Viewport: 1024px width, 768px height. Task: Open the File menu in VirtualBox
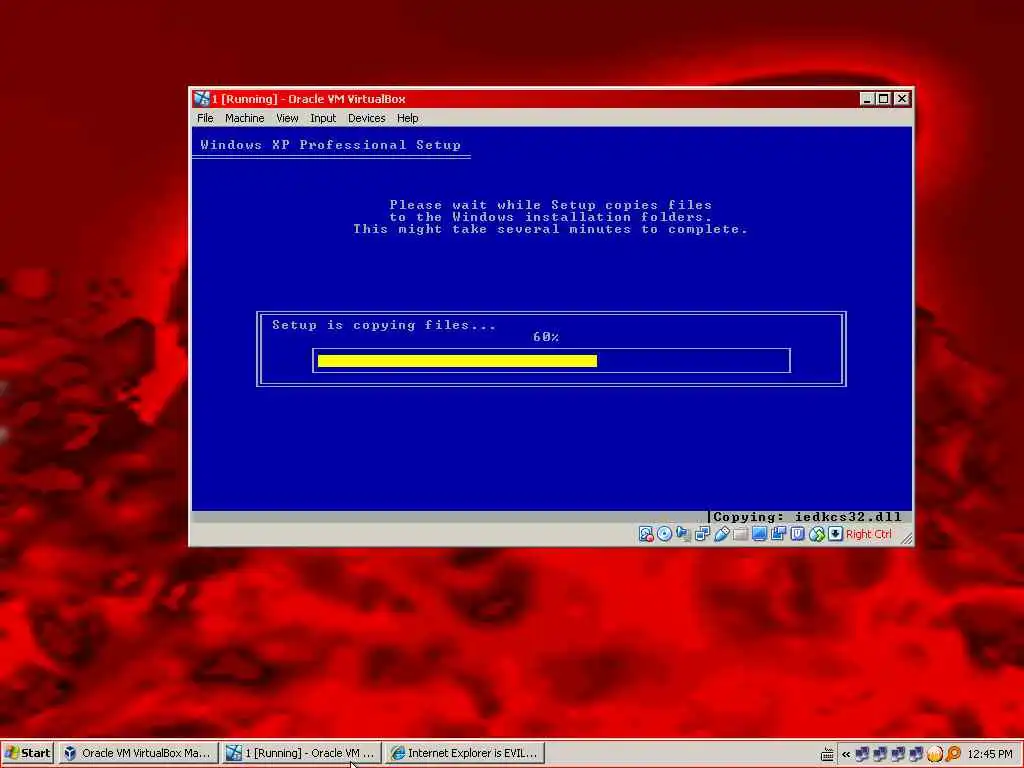pyautogui.click(x=205, y=118)
